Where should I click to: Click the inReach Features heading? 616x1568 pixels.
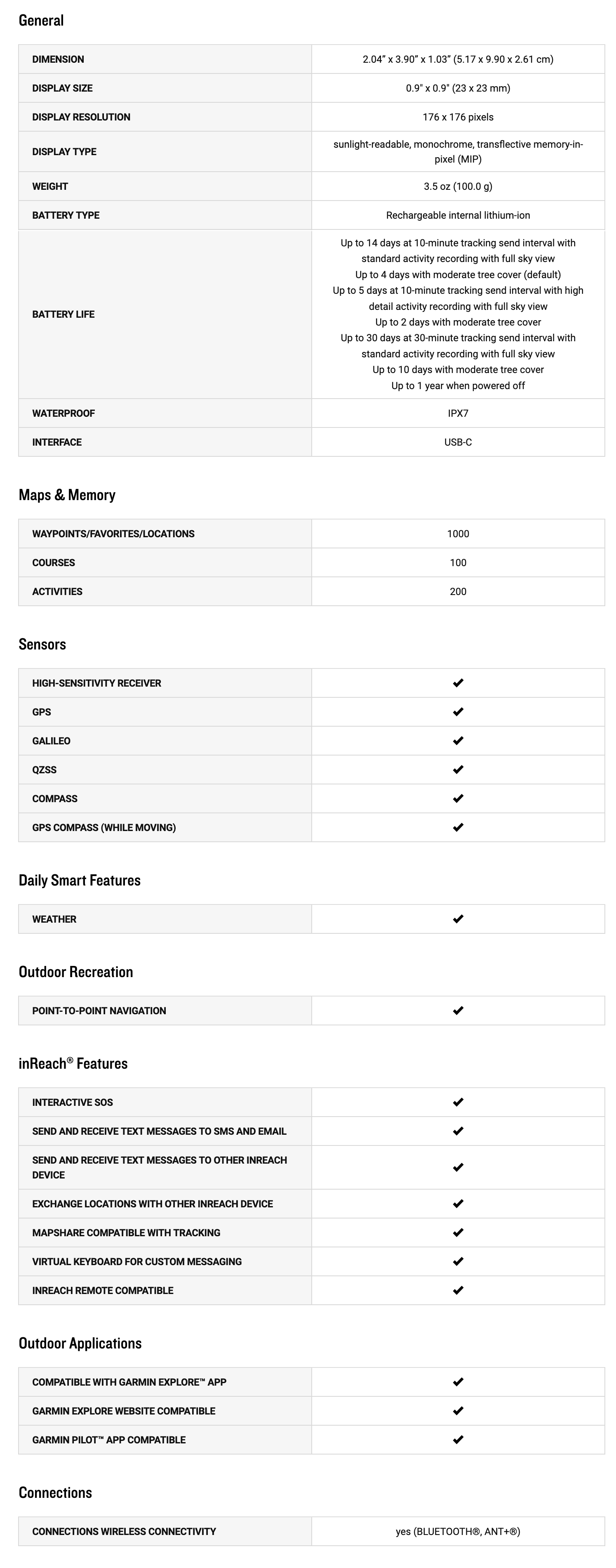(73, 1063)
